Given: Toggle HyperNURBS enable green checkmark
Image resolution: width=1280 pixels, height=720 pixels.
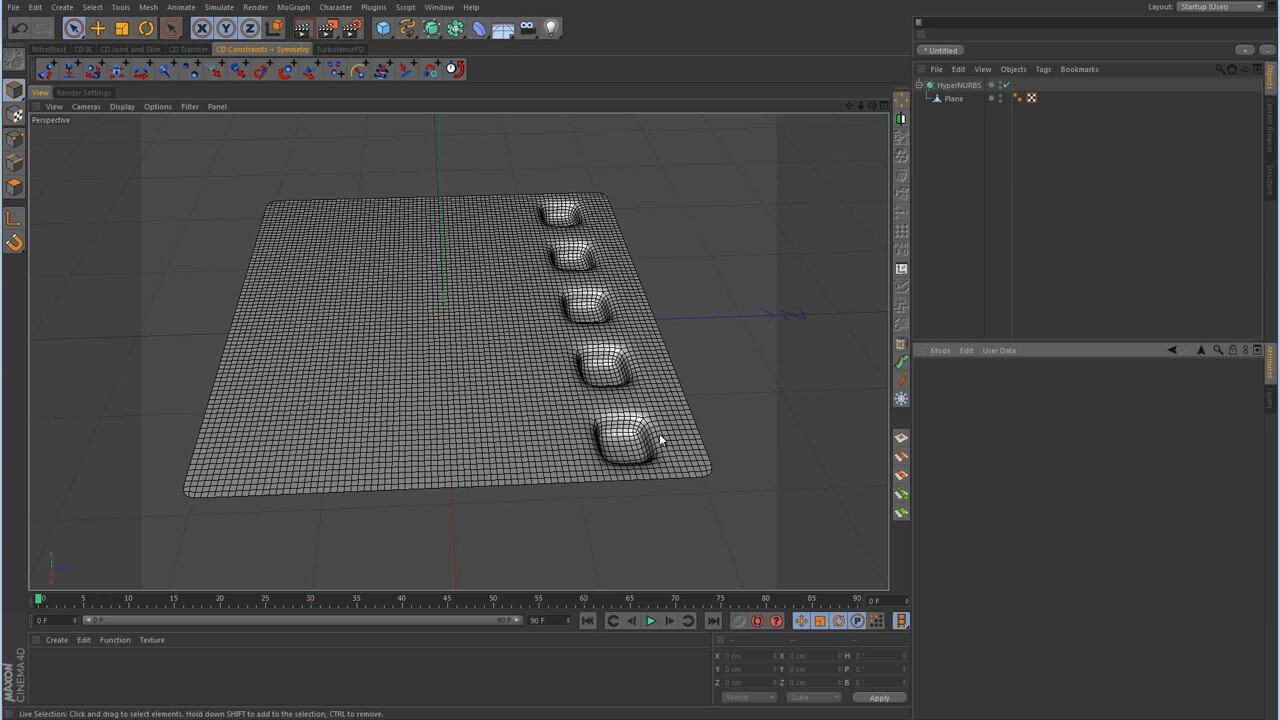Looking at the screenshot, I should (1006, 85).
